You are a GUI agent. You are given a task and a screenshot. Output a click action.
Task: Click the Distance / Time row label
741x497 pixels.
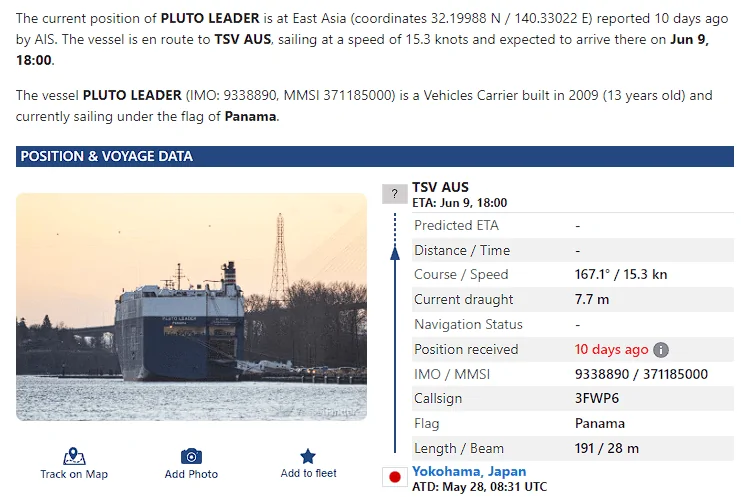[462, 250]
